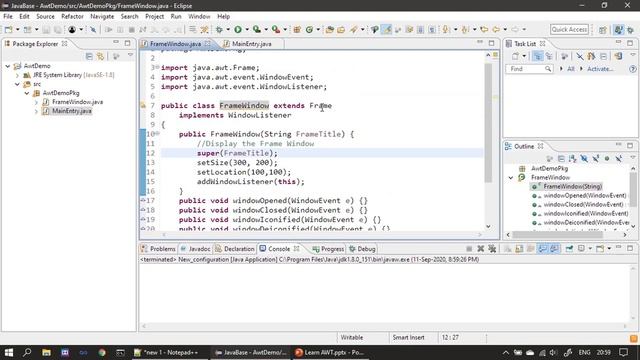
Task: Click the Find field in Task List
Action: click(x=529, y=69)
